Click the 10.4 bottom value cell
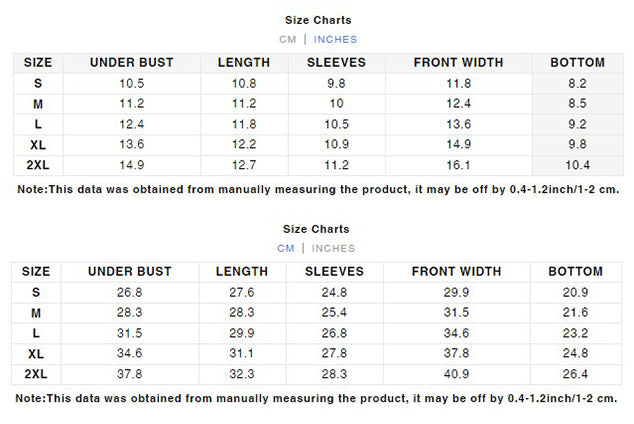Screen dimensions: 634x424 pyautogui.click(x=577, y=165)
